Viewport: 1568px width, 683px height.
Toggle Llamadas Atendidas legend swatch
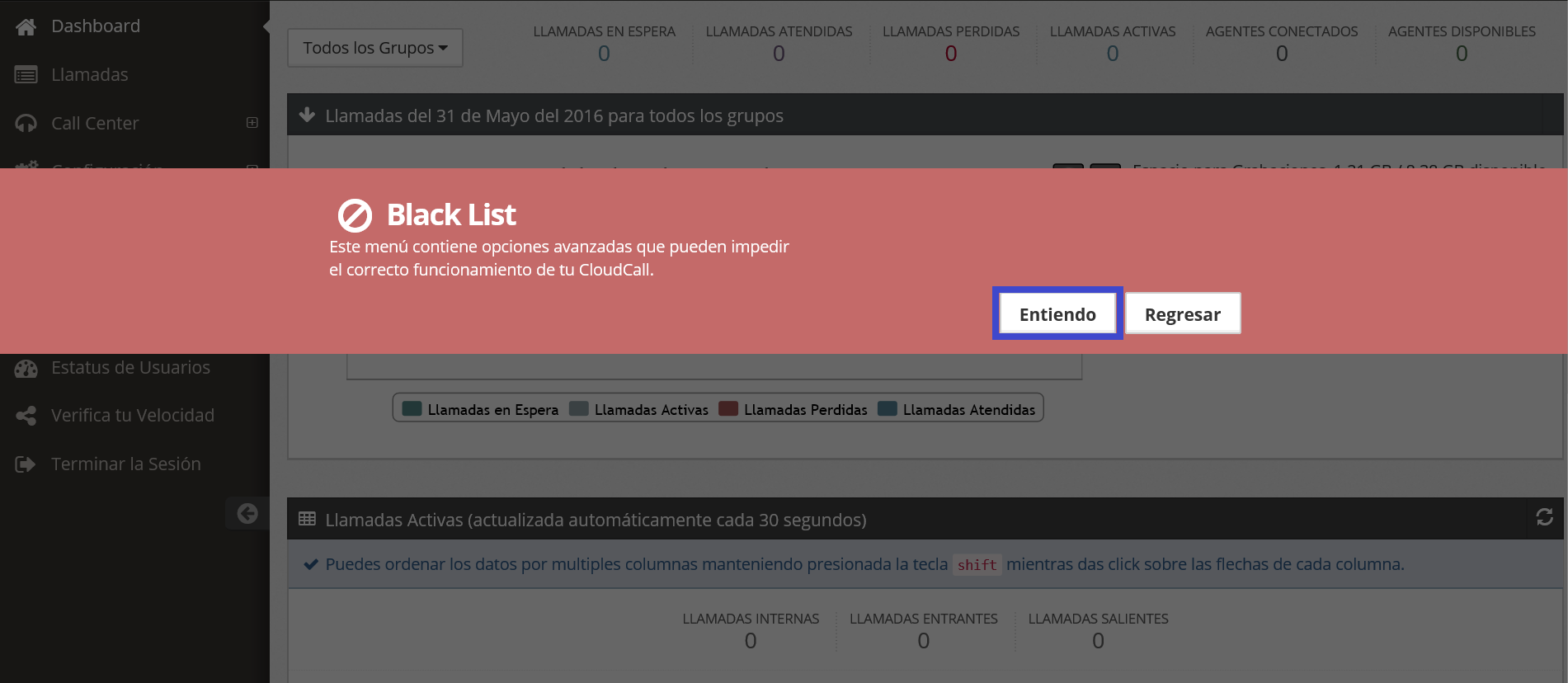pyautogui.click(x=888, y=408)
